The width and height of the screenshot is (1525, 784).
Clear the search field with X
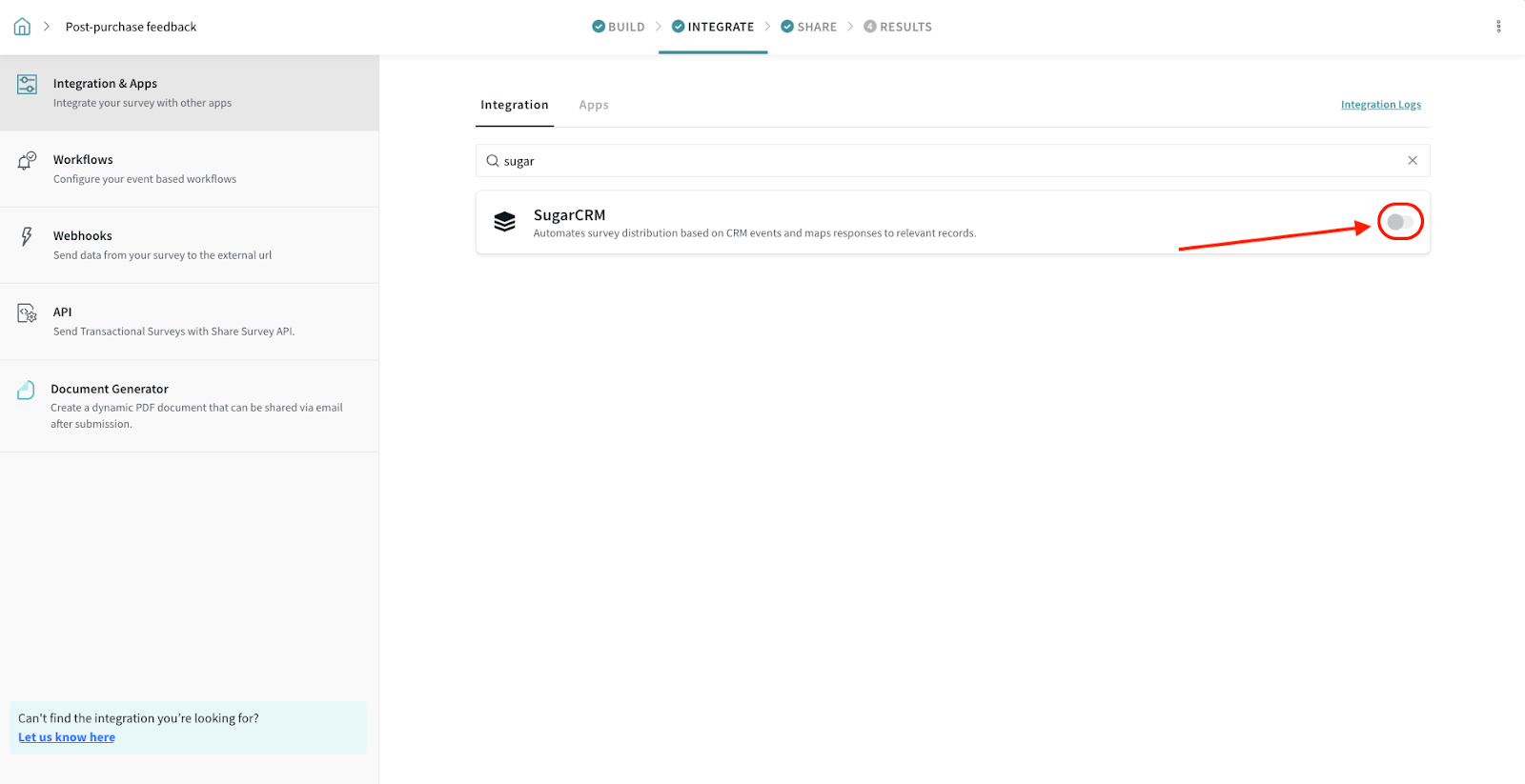coord(1413,161)
